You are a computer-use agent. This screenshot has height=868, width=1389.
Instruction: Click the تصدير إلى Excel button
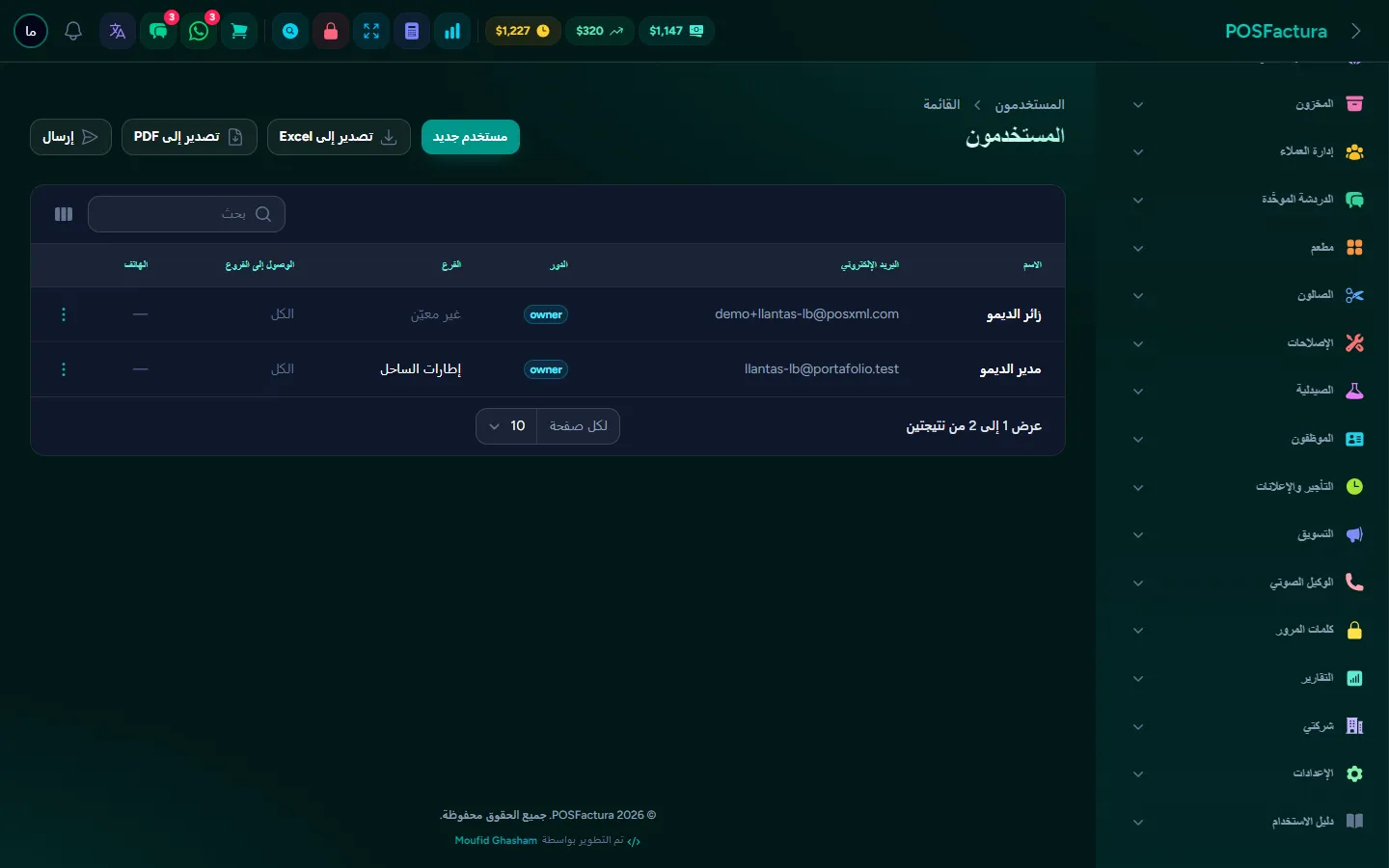pos(339,137)
